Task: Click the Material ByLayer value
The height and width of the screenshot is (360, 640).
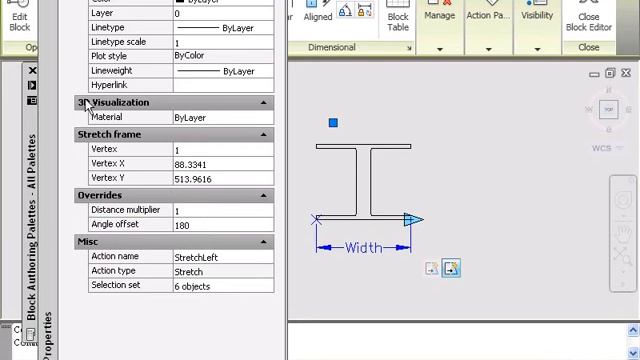Action: [223, 118]
